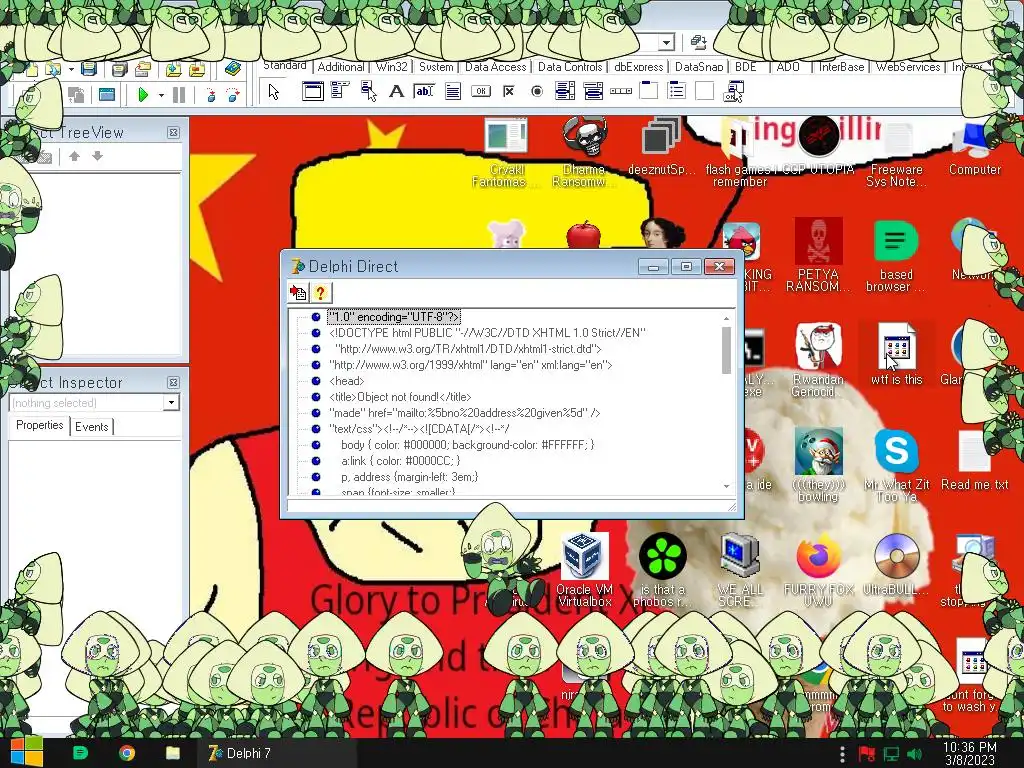Click save desktop icon beside combo box
Viewport: 1024px width, 768px height.
[x=699, y=43]
